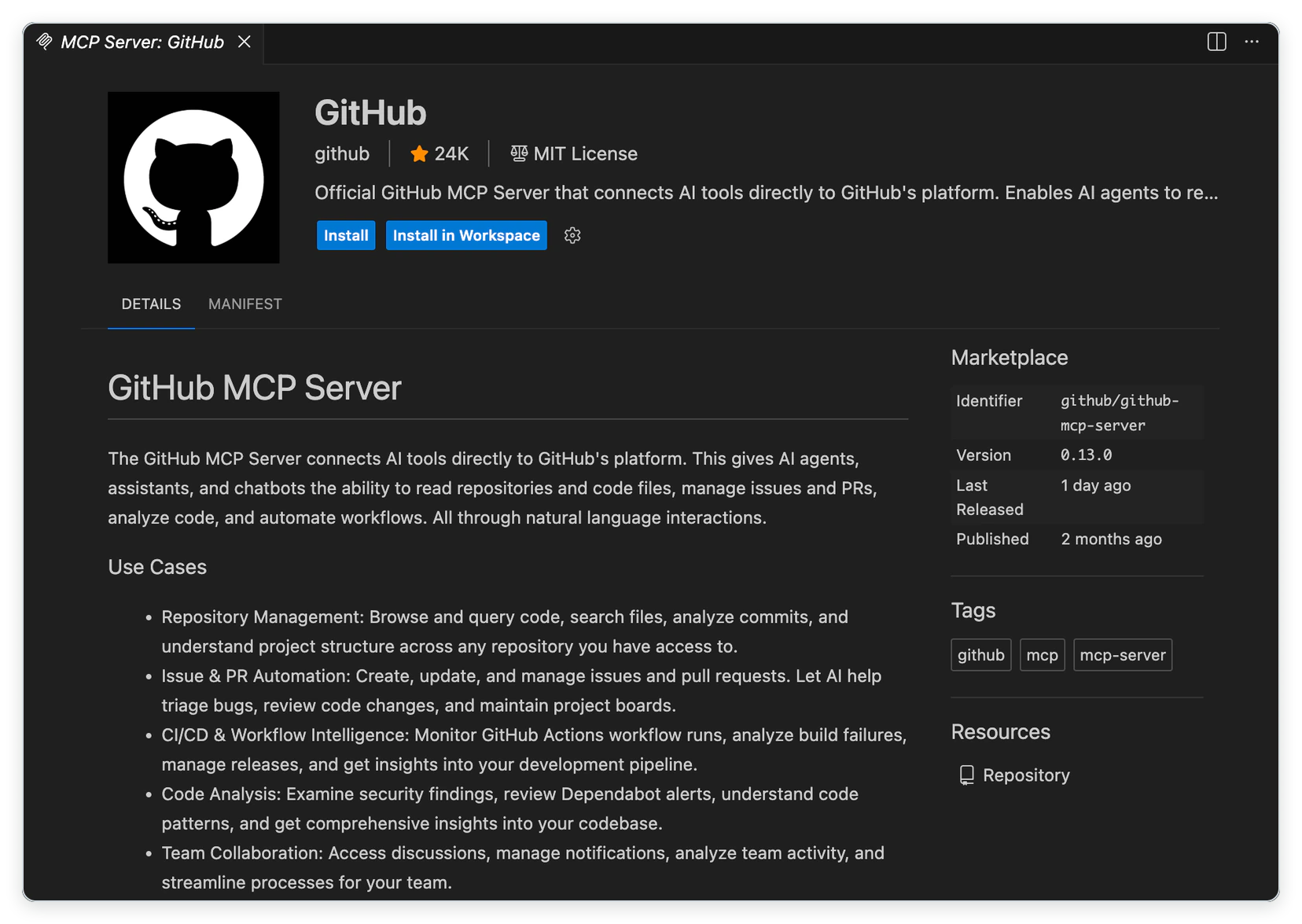The image size is (1302, 924).
Task: Click the split editor icon
Action: pos(1216,42)
